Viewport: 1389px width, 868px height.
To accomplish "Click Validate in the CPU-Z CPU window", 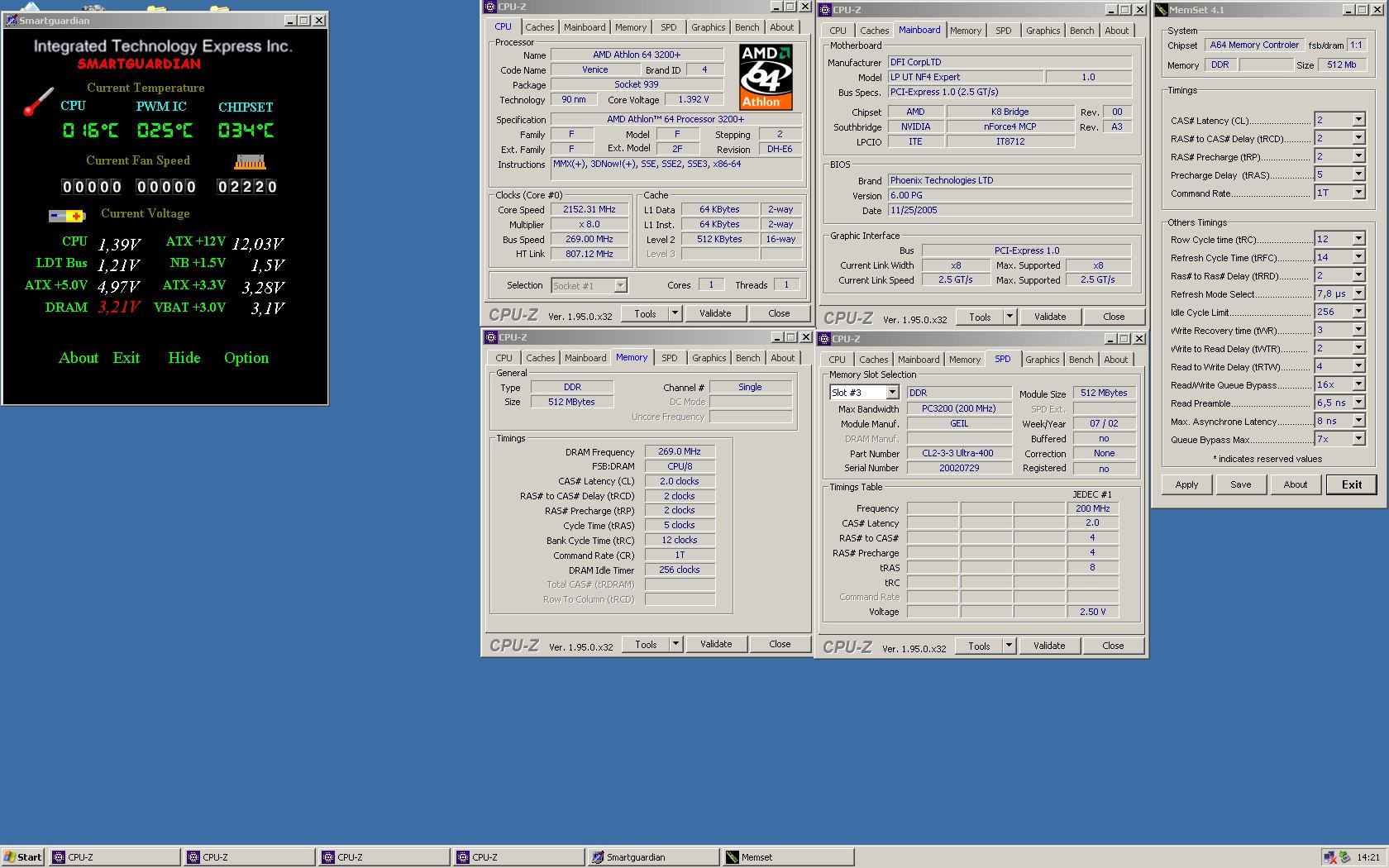I will pyautogui.click(x=715, y=313).
